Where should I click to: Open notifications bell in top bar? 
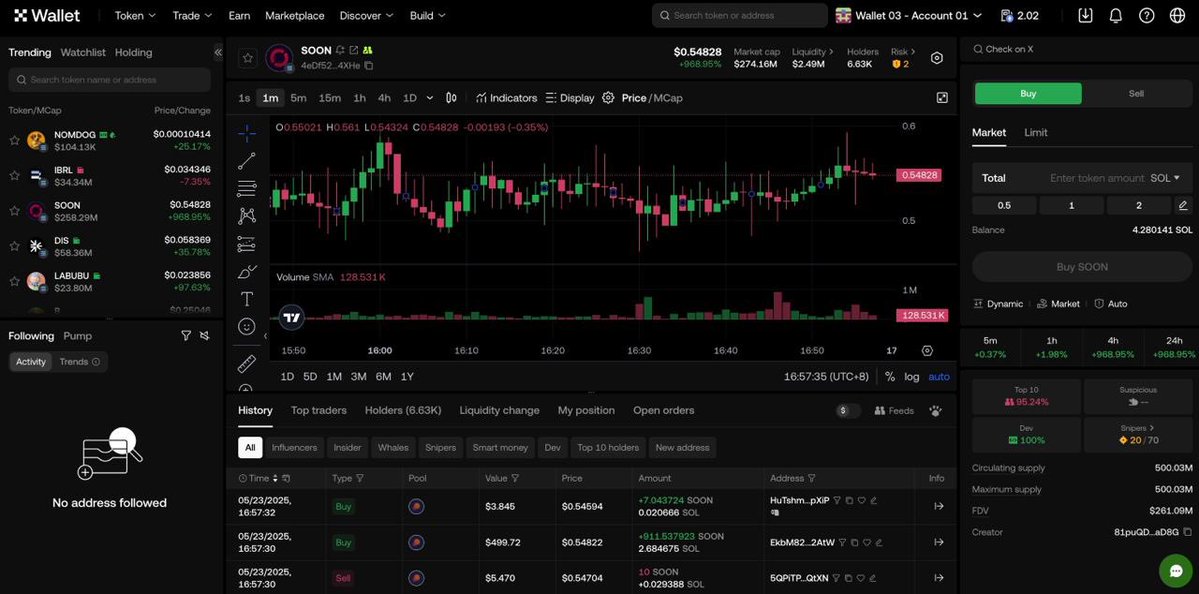coord(1116,15)
